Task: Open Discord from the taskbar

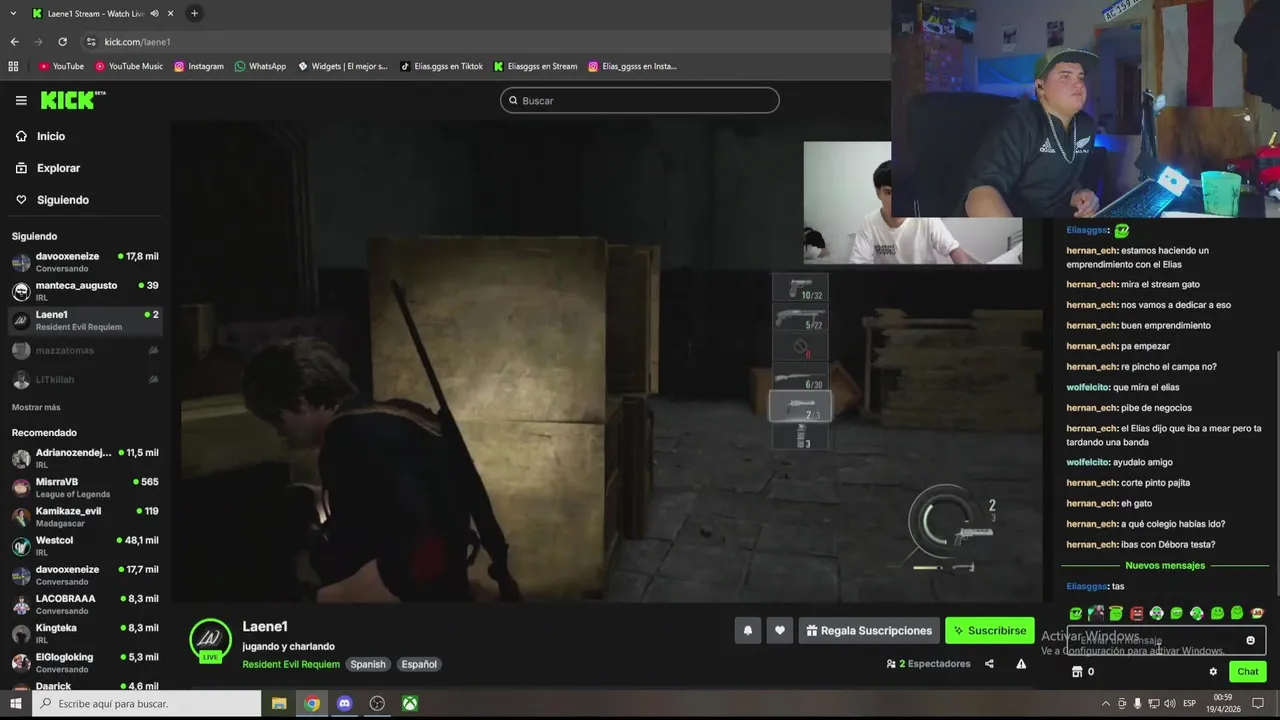Action: 345,703
